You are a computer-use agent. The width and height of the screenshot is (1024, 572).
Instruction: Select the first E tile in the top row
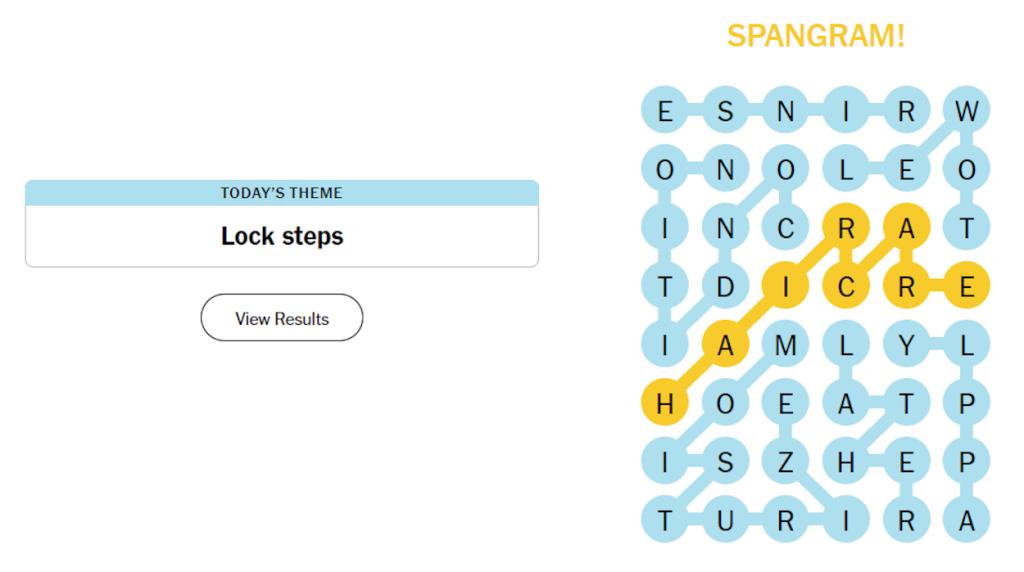click(x=665, y=110)
